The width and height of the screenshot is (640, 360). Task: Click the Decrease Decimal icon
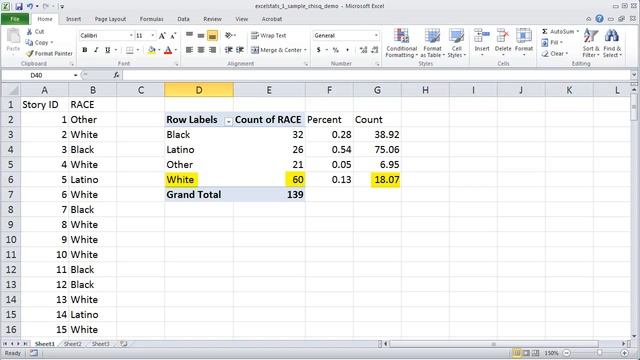[x=375, y=50]
